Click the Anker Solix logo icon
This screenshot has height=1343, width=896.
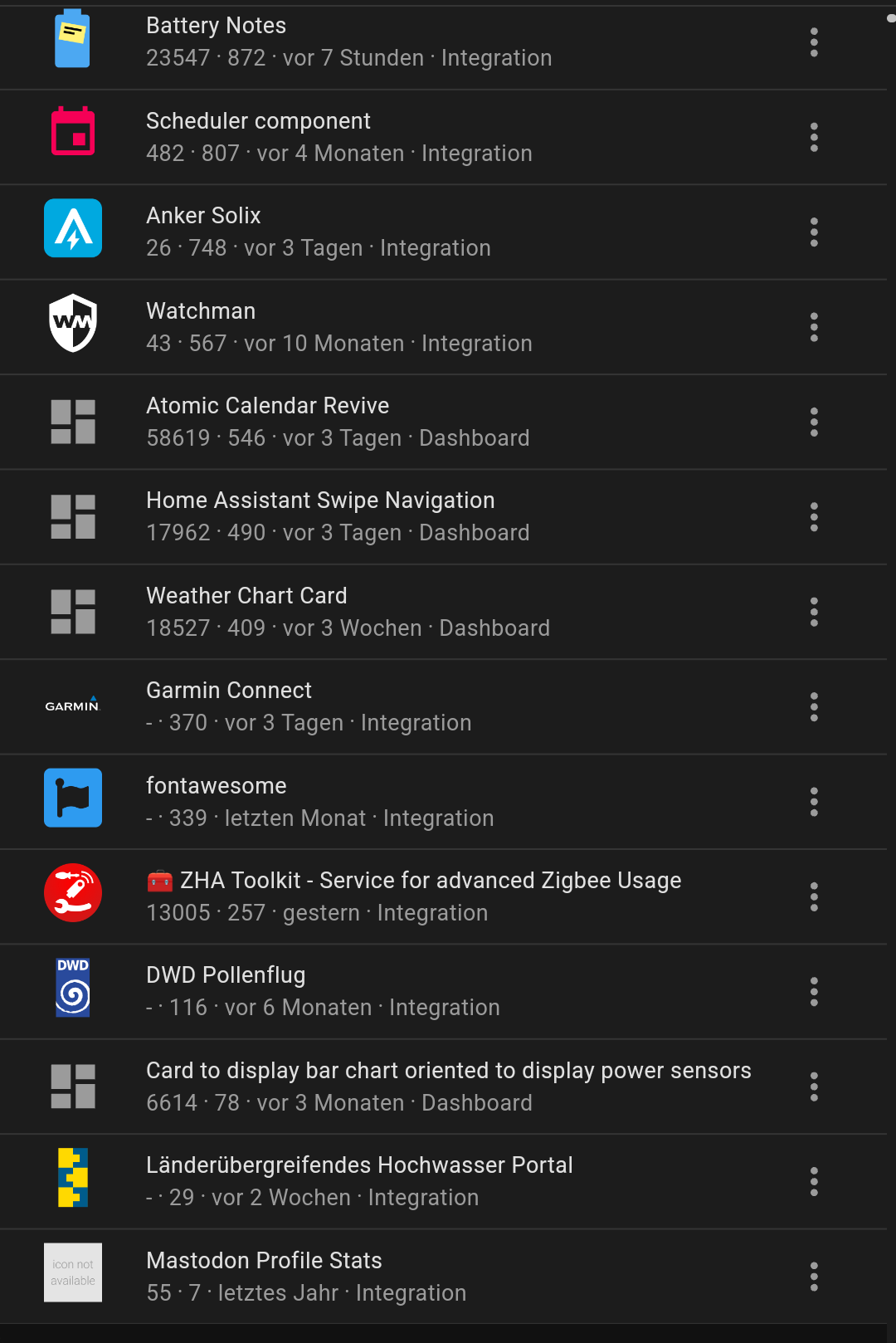(73, 228)
